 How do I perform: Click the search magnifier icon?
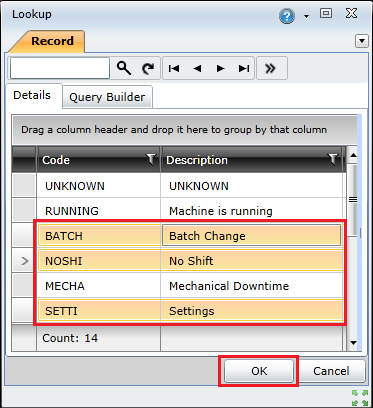pyautogui.click(x=124, y=68)
